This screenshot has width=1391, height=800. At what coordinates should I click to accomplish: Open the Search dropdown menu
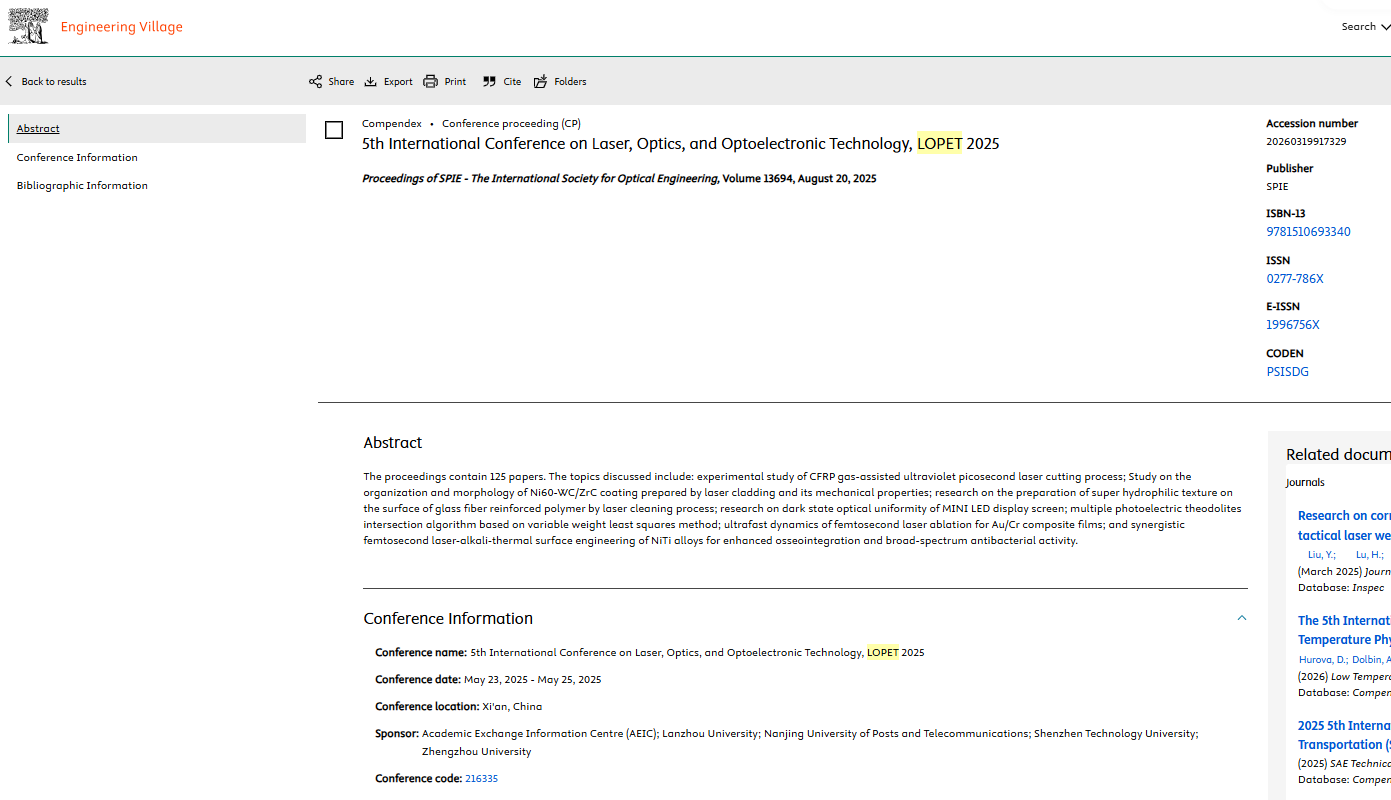[x=1365, y=27]
